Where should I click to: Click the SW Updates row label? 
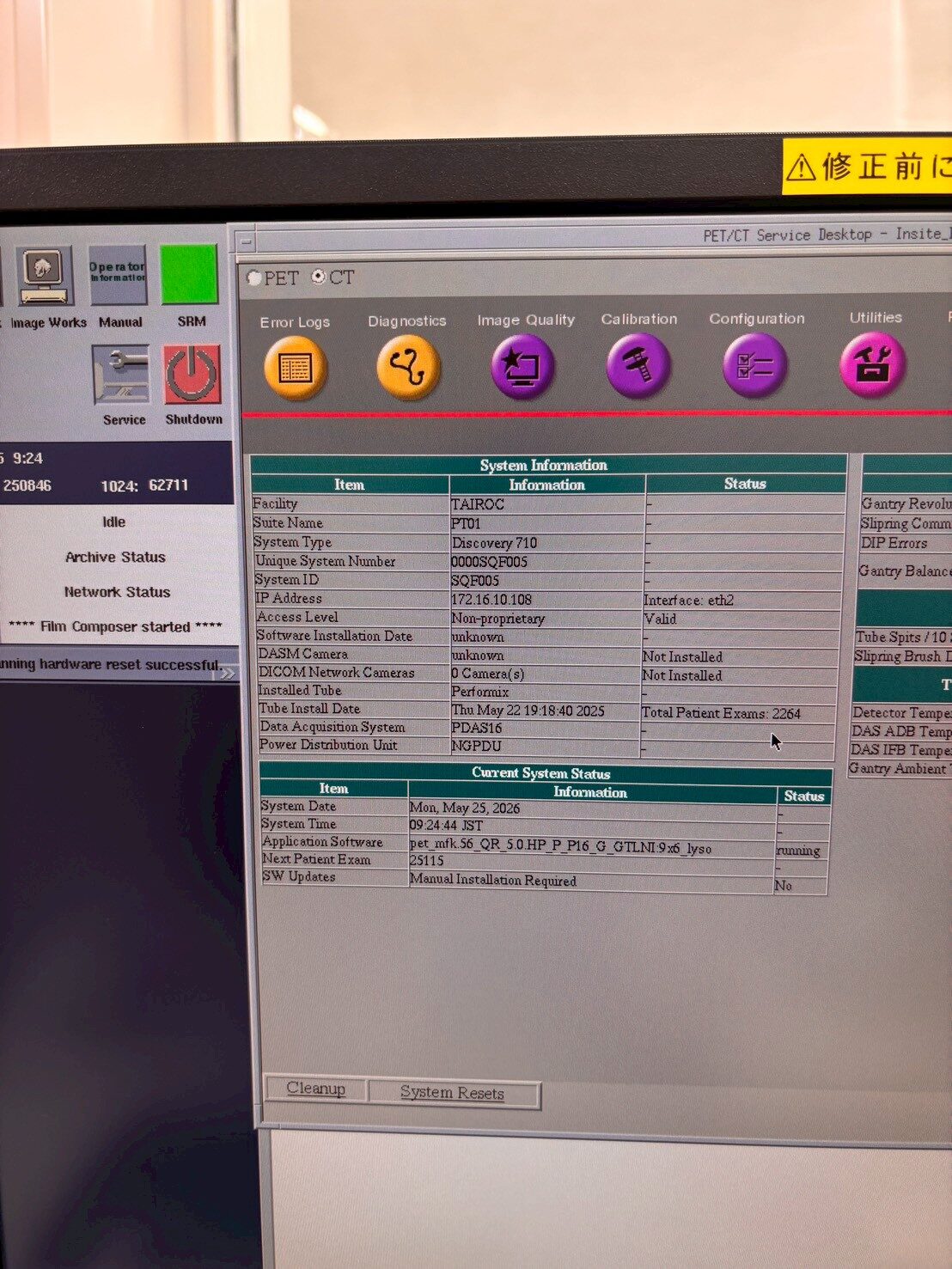(x=299, y=876)
